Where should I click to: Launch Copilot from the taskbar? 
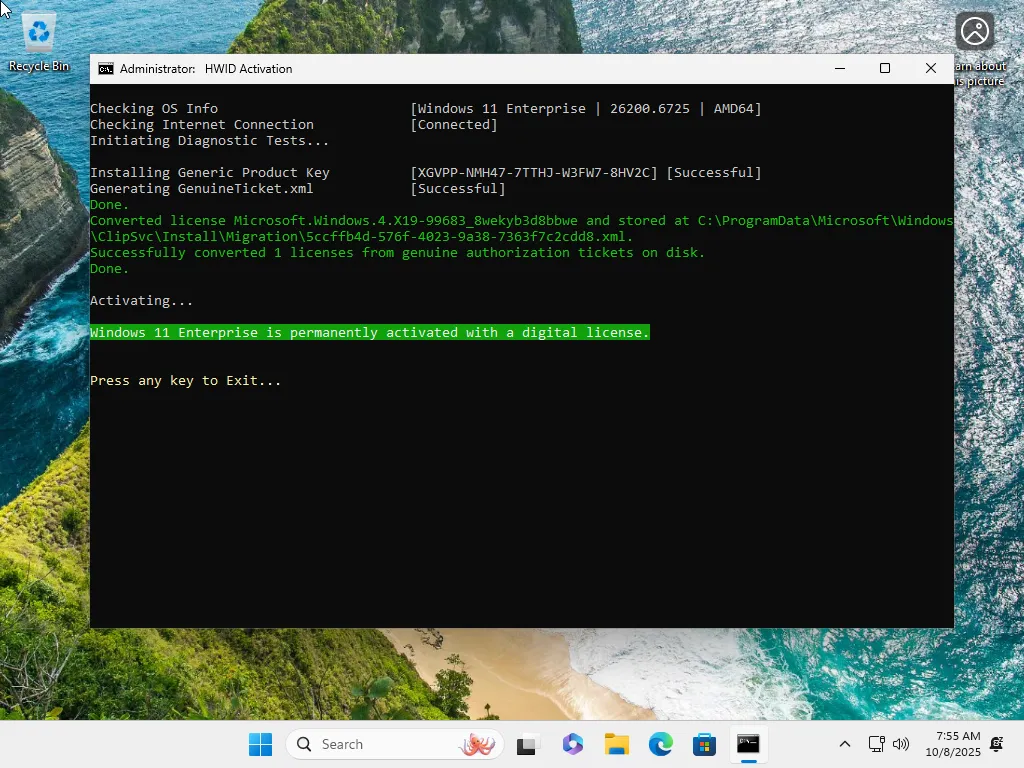[x=573, y=744]
